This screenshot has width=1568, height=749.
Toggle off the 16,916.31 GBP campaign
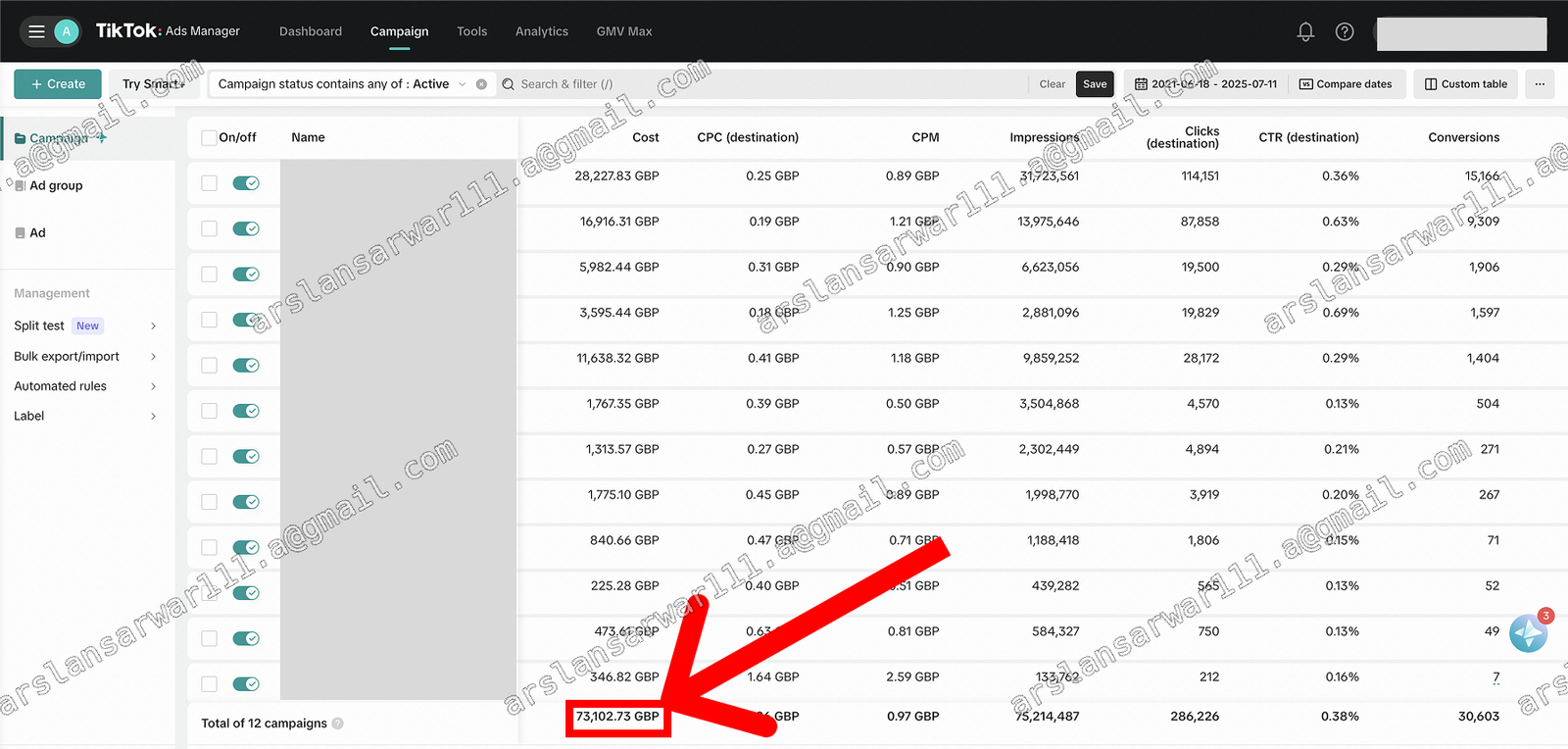pos(246,228)
